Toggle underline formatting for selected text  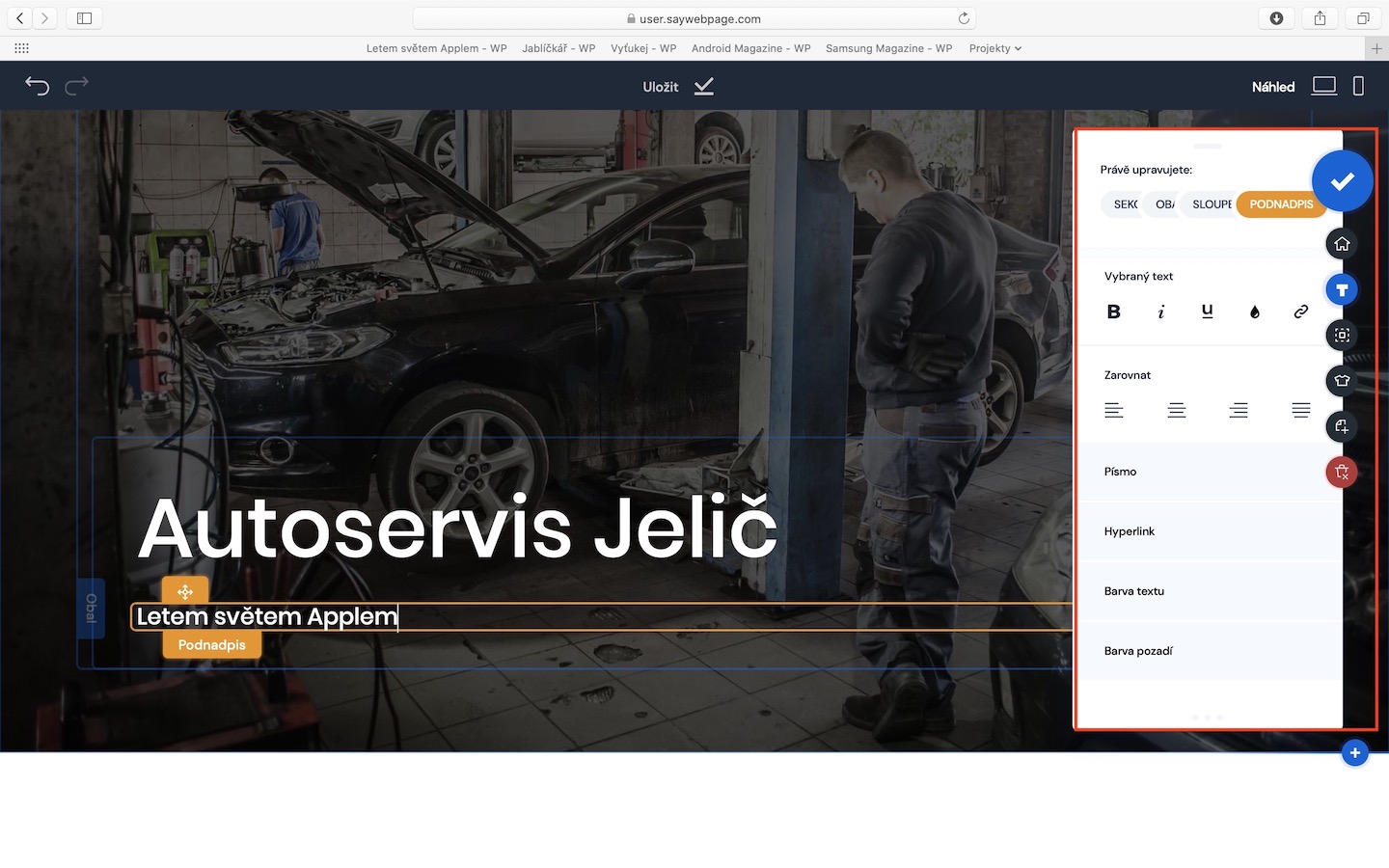(x=1207, y=311)
